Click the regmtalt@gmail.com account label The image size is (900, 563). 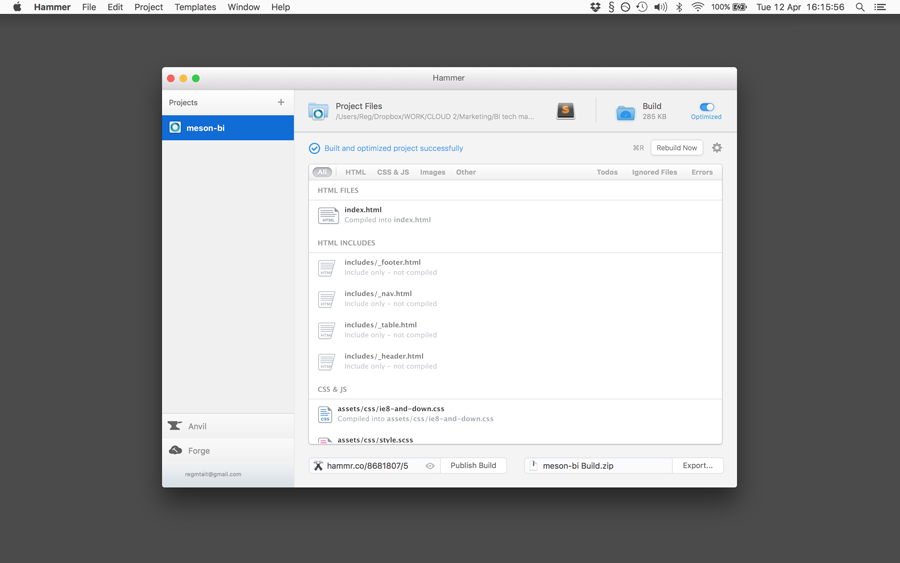(x=213, y=474)
